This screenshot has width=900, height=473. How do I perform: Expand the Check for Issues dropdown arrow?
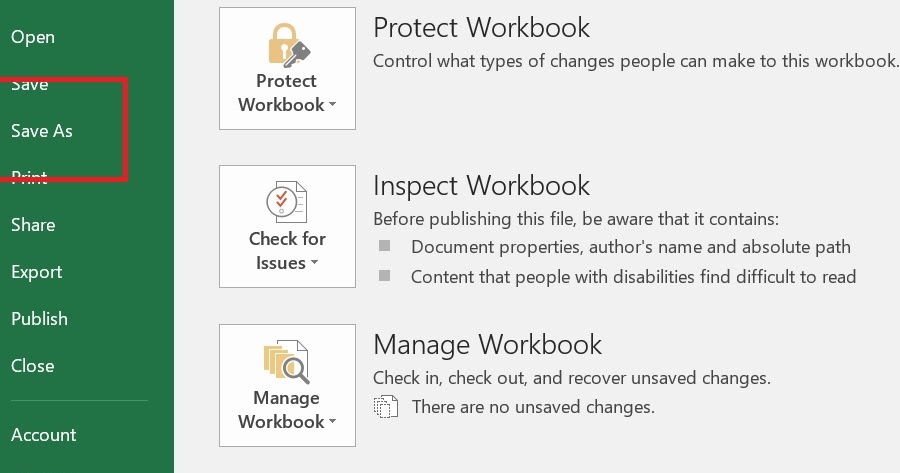point(314,263)
